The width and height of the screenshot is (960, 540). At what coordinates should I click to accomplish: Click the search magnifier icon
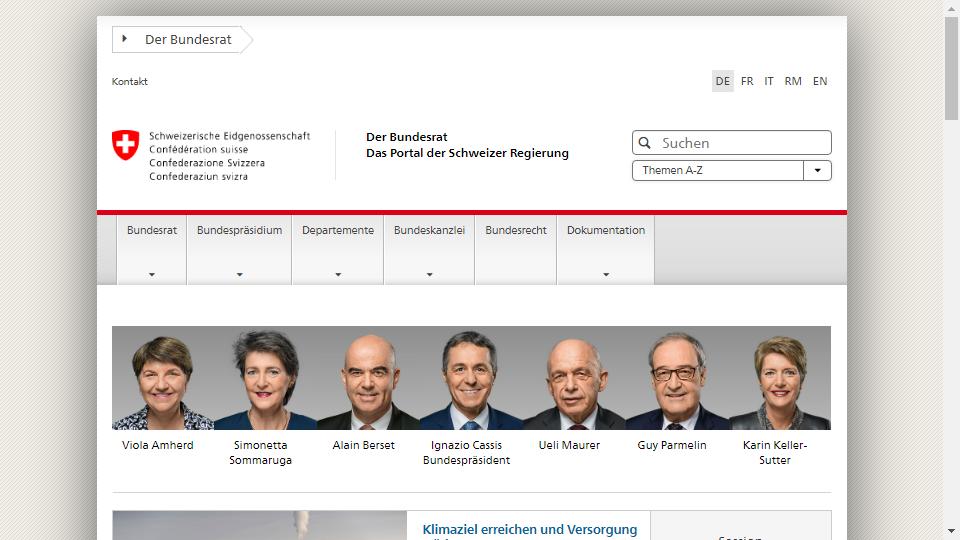(645, 143)
